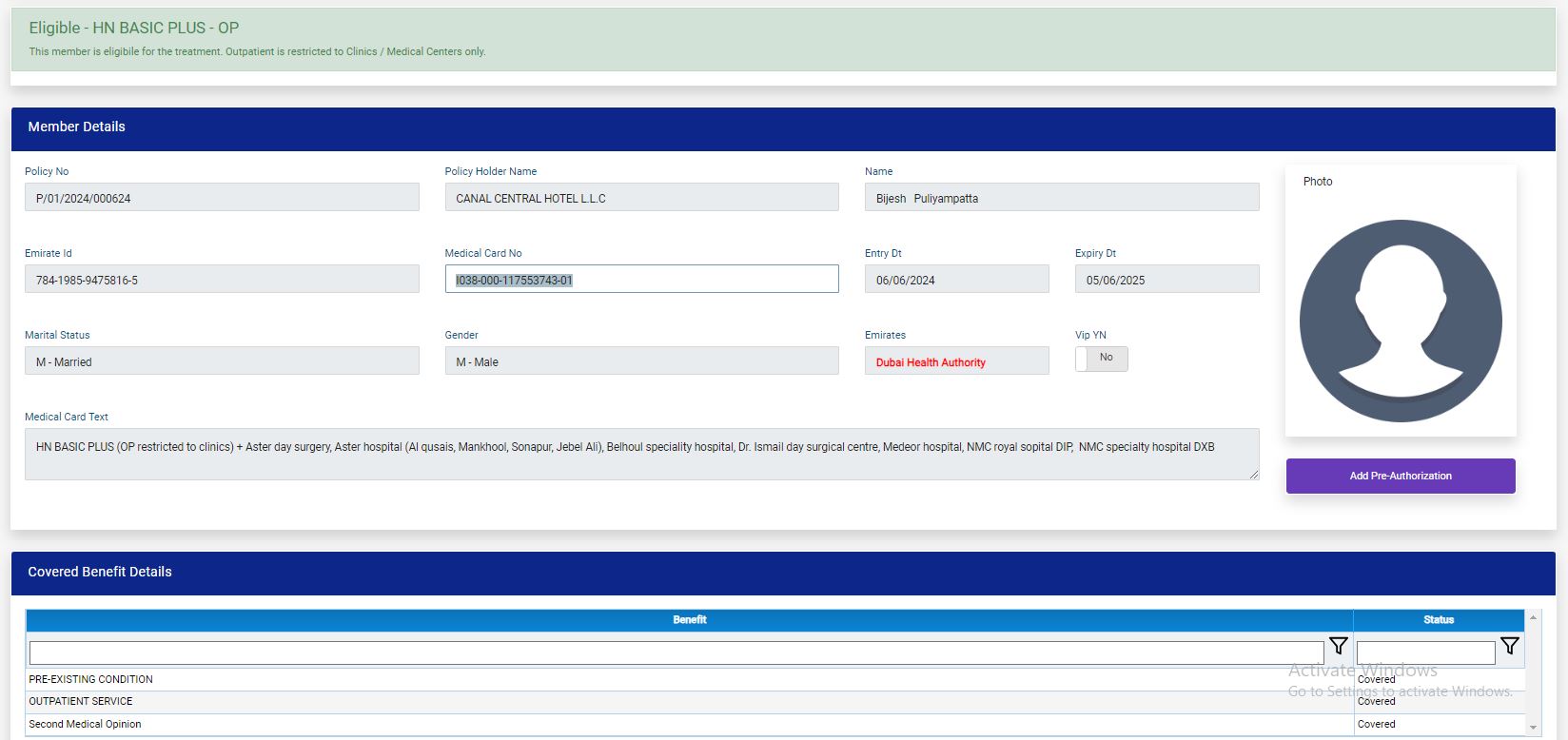
Task: Sort by the Status column header
Action: click(x=1438, y=620)
